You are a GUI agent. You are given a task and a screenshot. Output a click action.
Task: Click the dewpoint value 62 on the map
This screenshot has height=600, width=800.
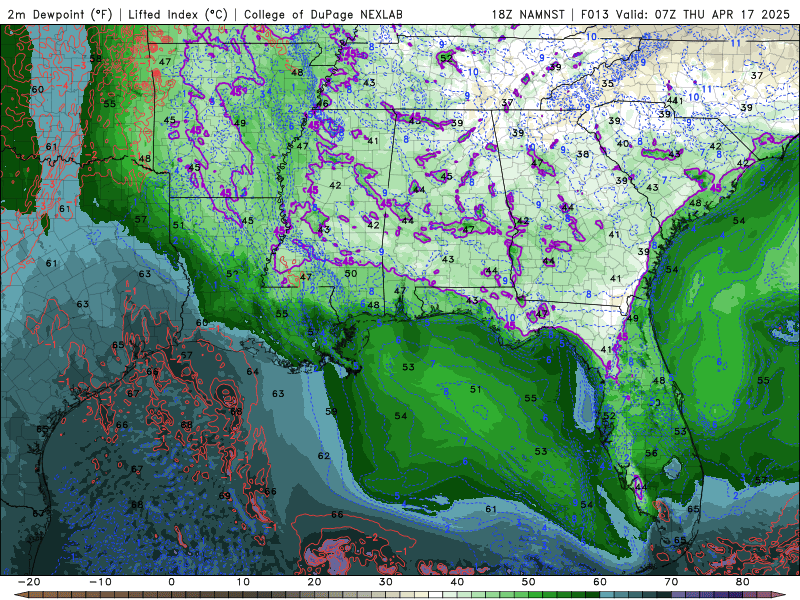coord(324,456)
